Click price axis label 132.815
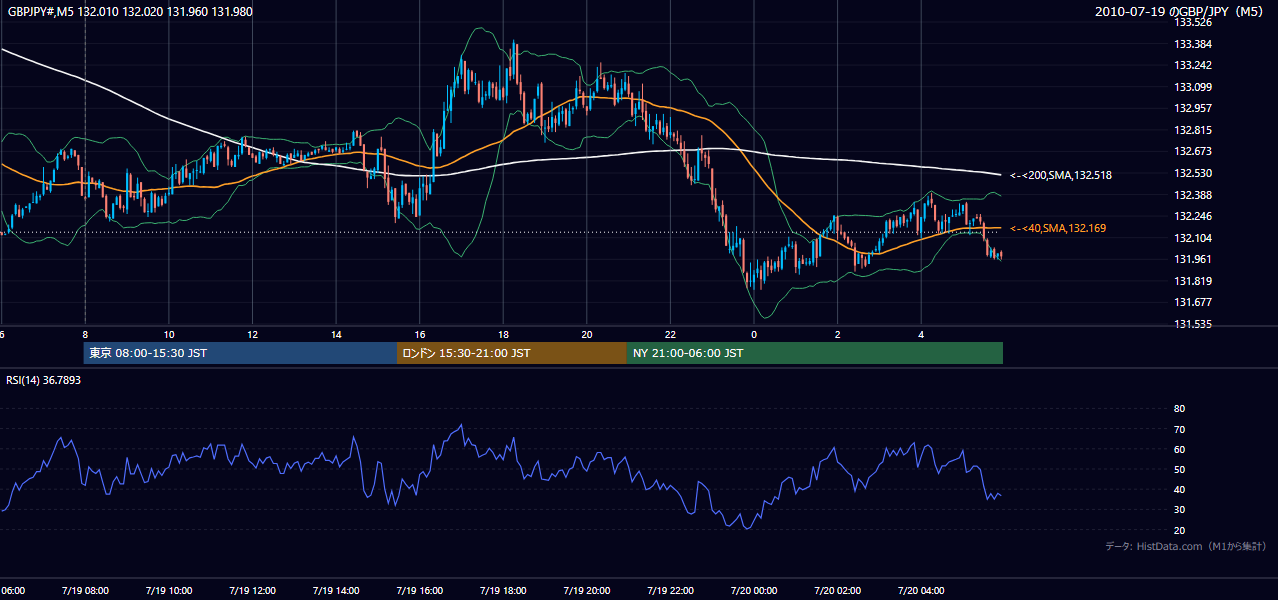1278x600 pixels. pyautogui.click(x=1192, y=130)
